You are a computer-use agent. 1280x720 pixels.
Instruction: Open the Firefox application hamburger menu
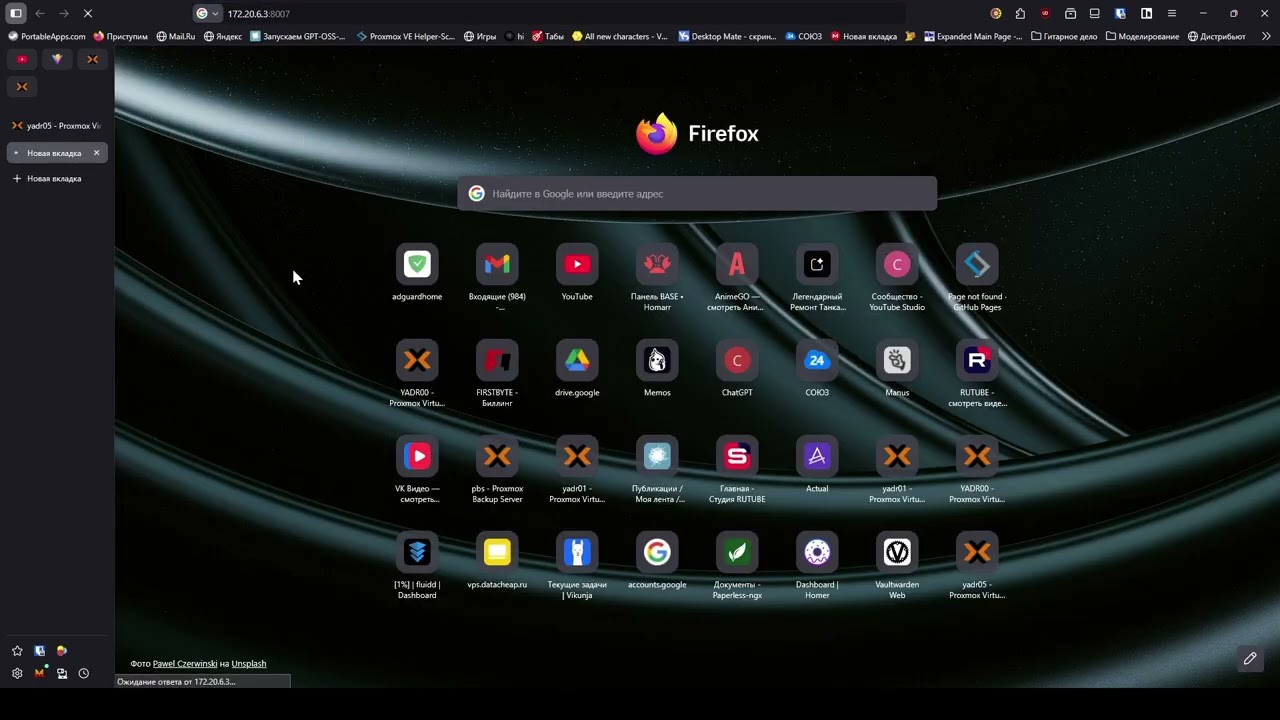(x=1172, y=13)
